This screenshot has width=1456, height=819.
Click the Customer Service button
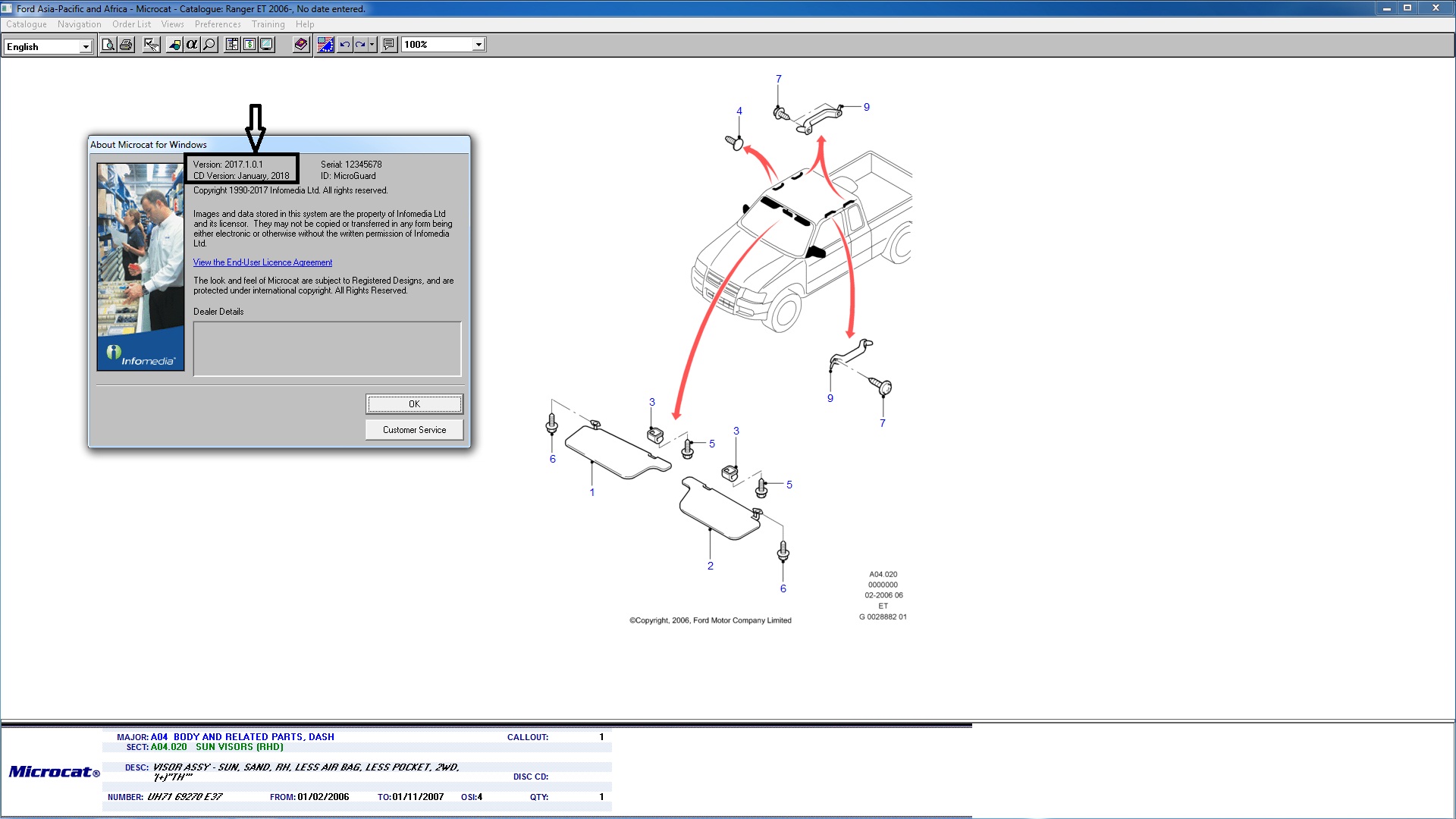414,430
